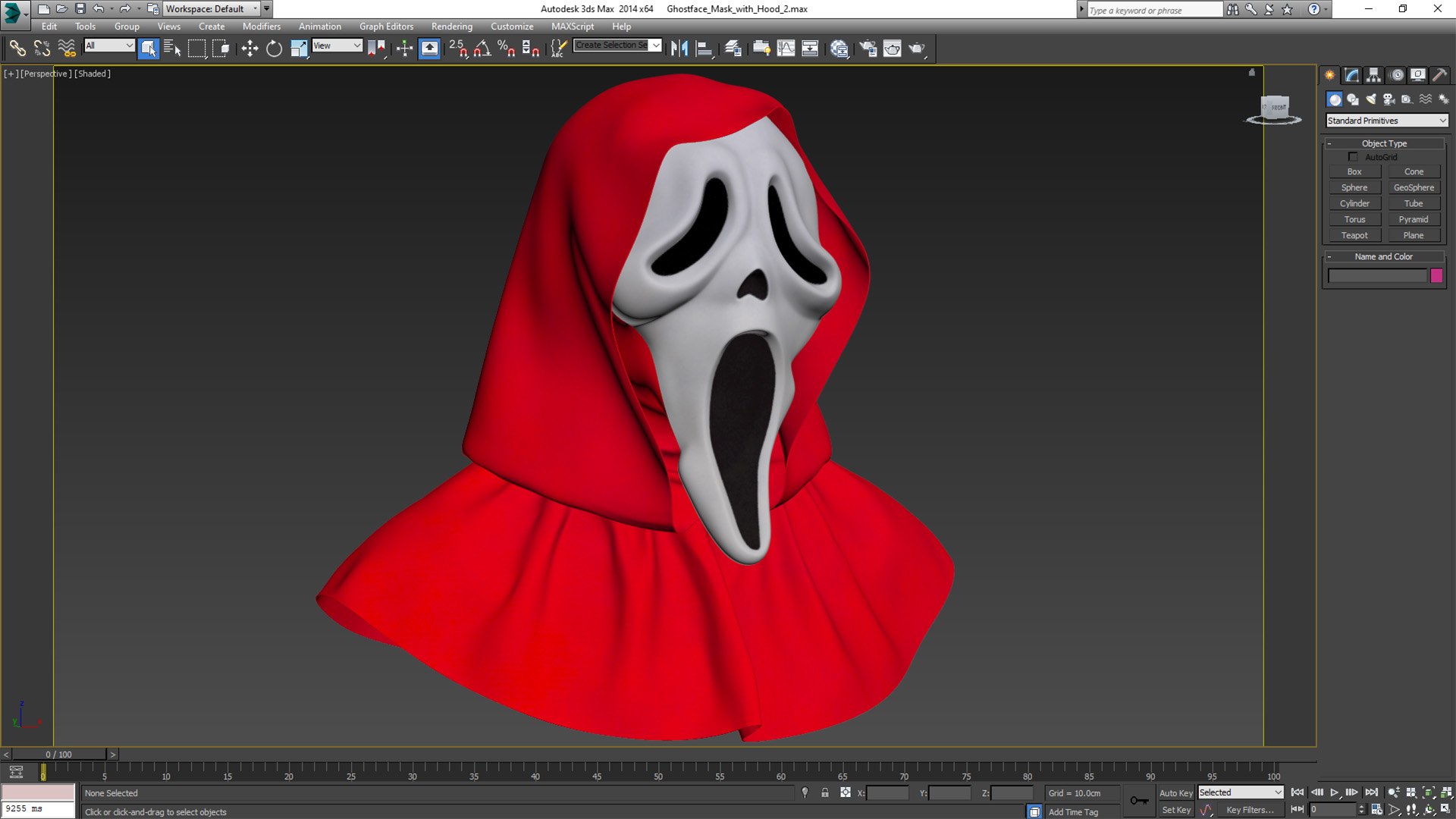This screenshot has width=1456, height=819.
Task: Select the Cameras category icon
Action: coord(1389,99)
